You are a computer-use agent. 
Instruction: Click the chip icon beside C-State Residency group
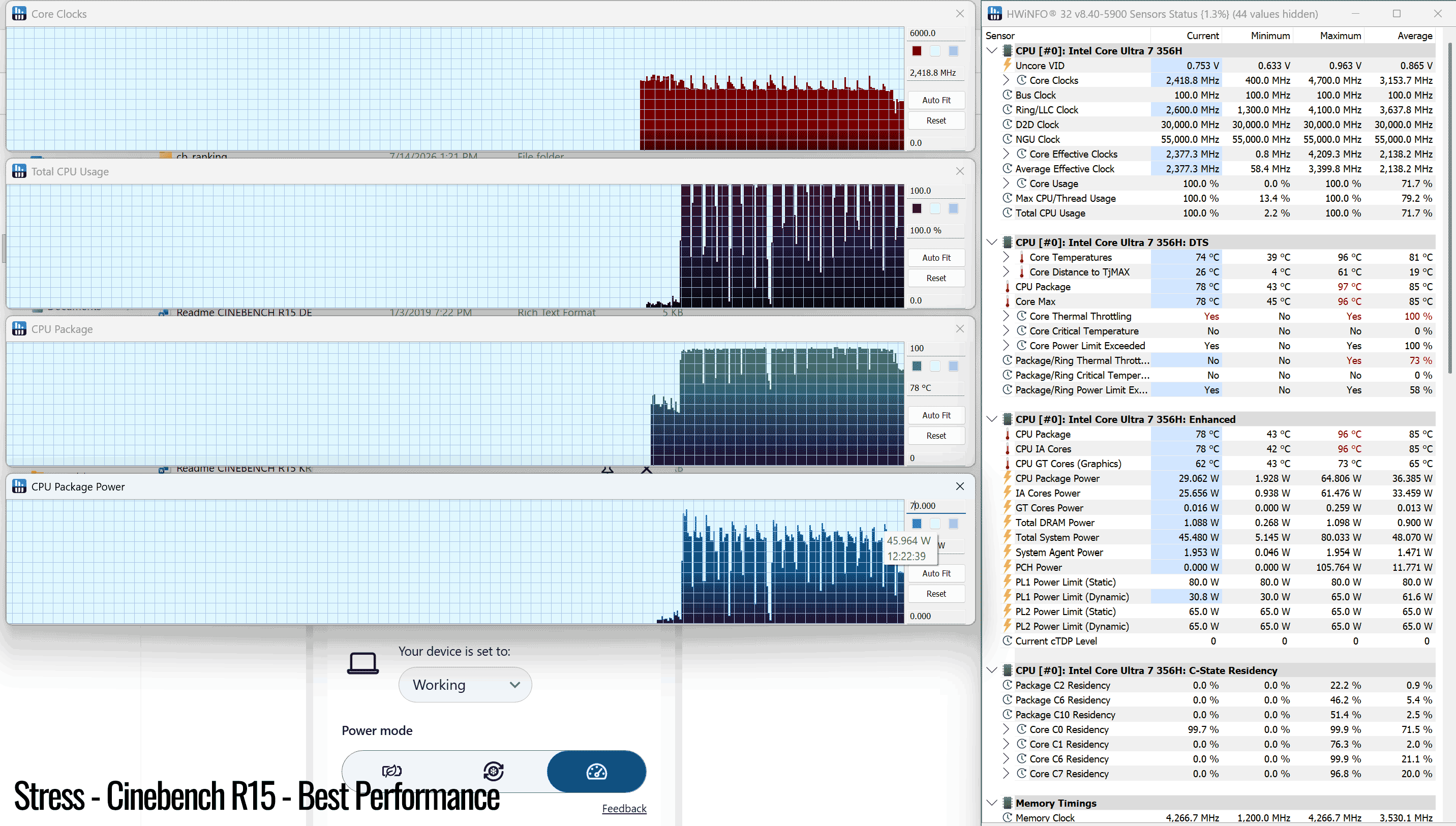click(1007, 670)
